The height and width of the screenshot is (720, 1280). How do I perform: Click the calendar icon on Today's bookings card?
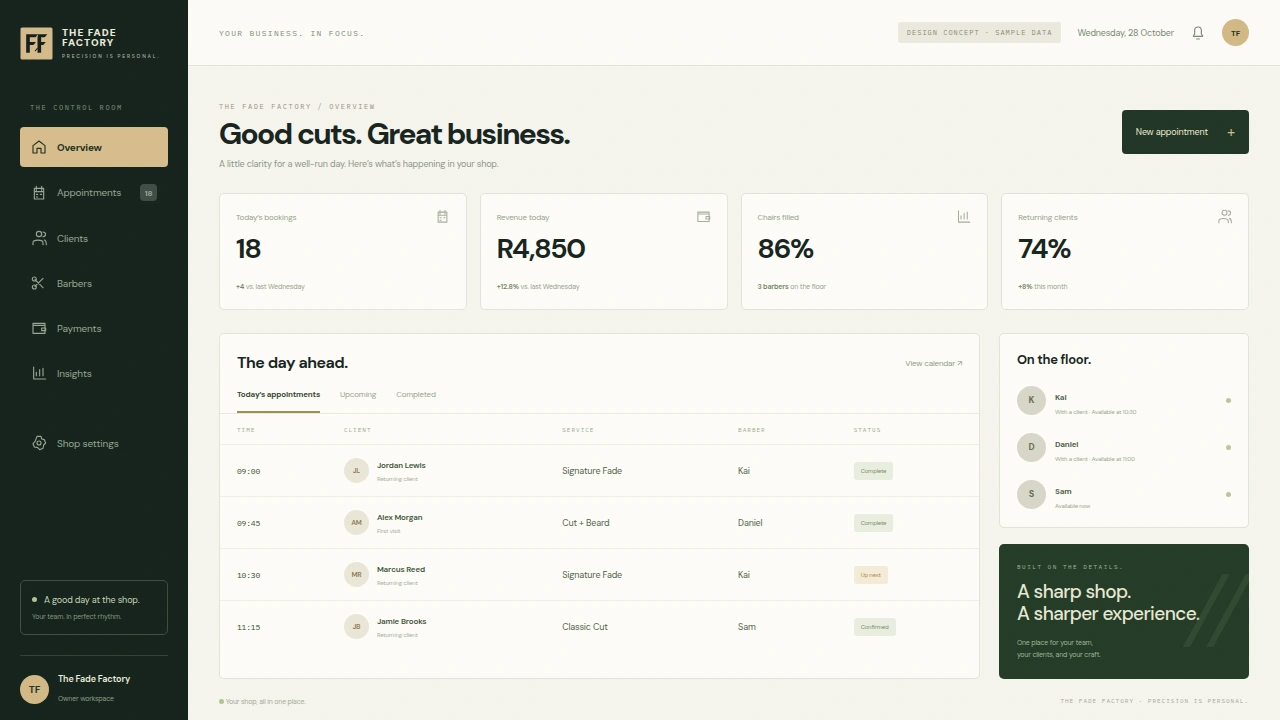[442, 216]
